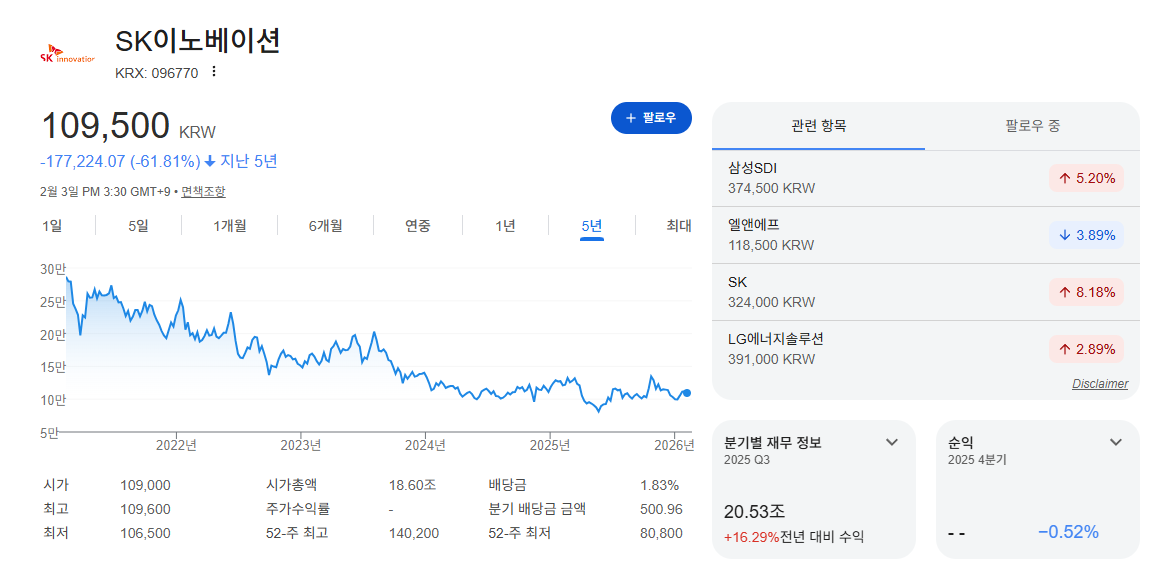Open the Disclaimer link in related panel
The height and width of the screenshot is (570, 1163).
coord(1100,384)
